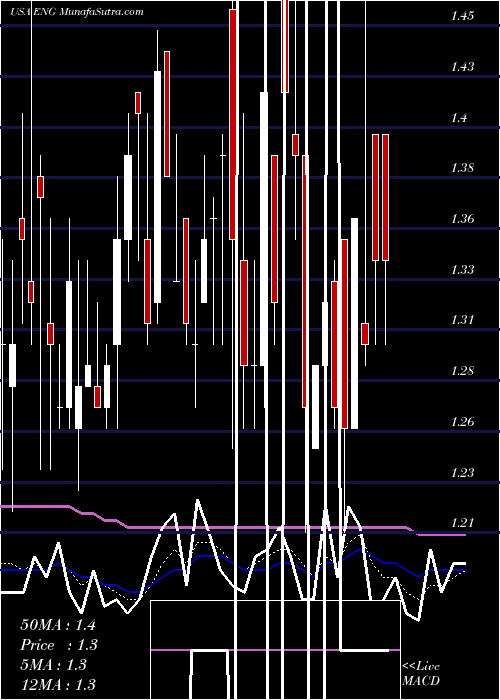Screen dimensions: 500x700
Task: Click the 1.4 price axis label
Action: 459,118
